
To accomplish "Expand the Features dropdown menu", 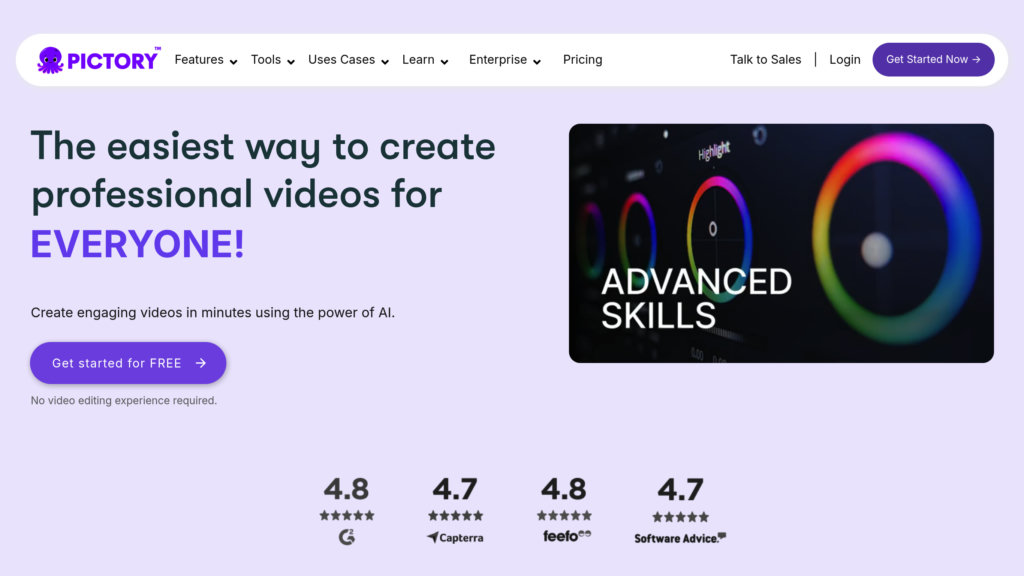I will click(x=205, y=60).
